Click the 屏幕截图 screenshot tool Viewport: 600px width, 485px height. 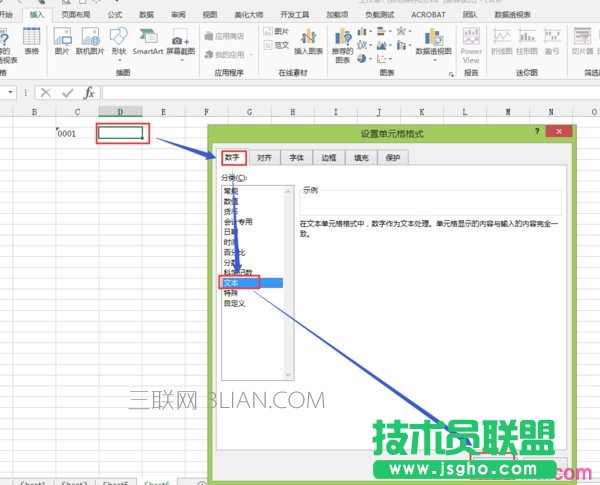coord(180,41)
